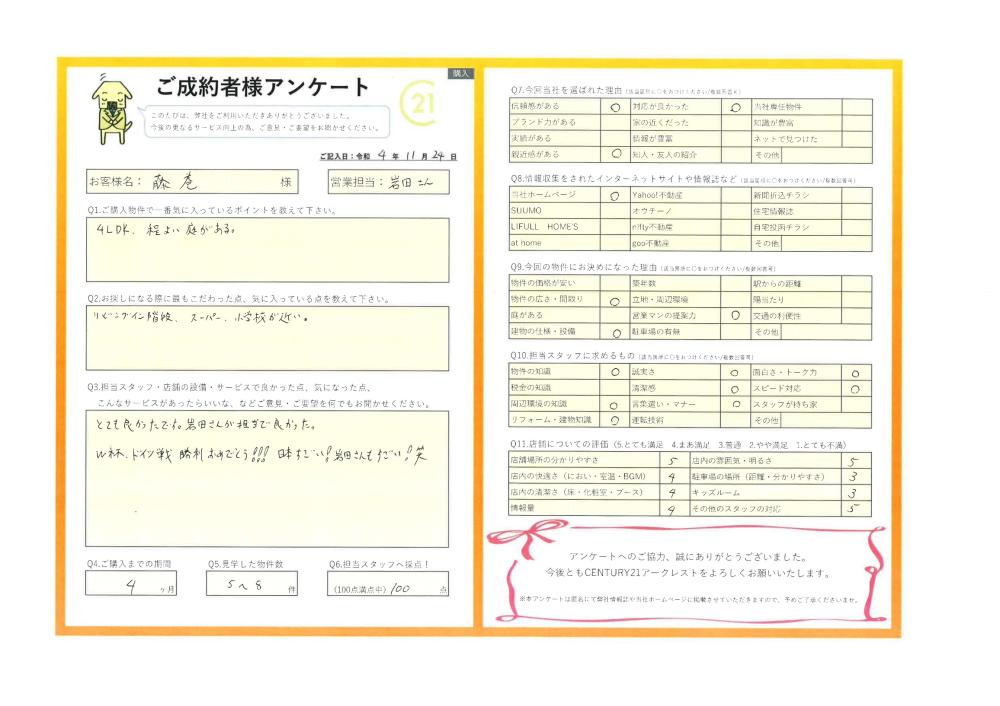Click the pink ribbon bow decoration
1000x706 pixels.
502,542
